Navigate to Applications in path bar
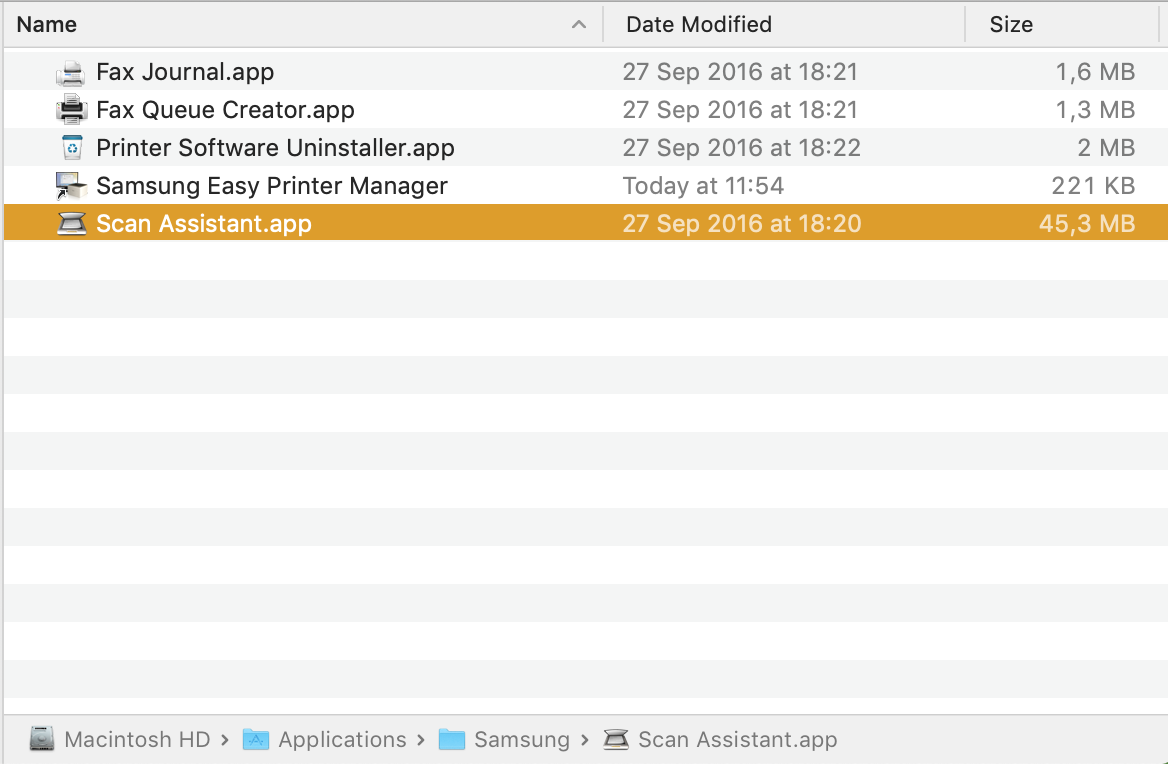The width and height of the screenshot is (1168, 764). click(342, 740)
